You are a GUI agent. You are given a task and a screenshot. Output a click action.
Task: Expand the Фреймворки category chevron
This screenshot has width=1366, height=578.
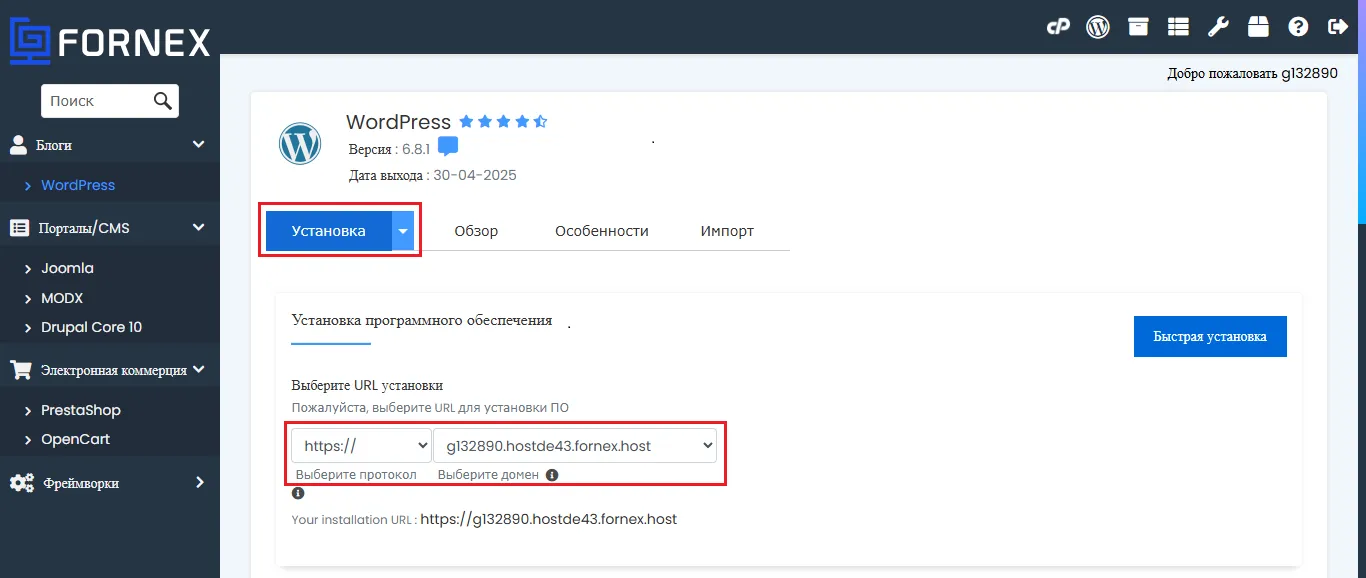[x=200, y=483]
